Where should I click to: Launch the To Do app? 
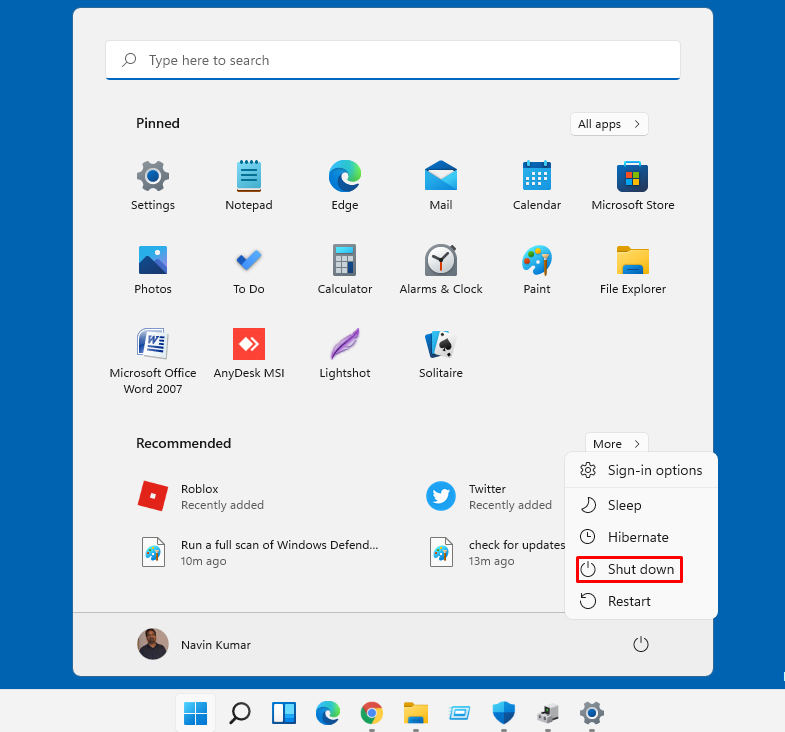[249, 269]
